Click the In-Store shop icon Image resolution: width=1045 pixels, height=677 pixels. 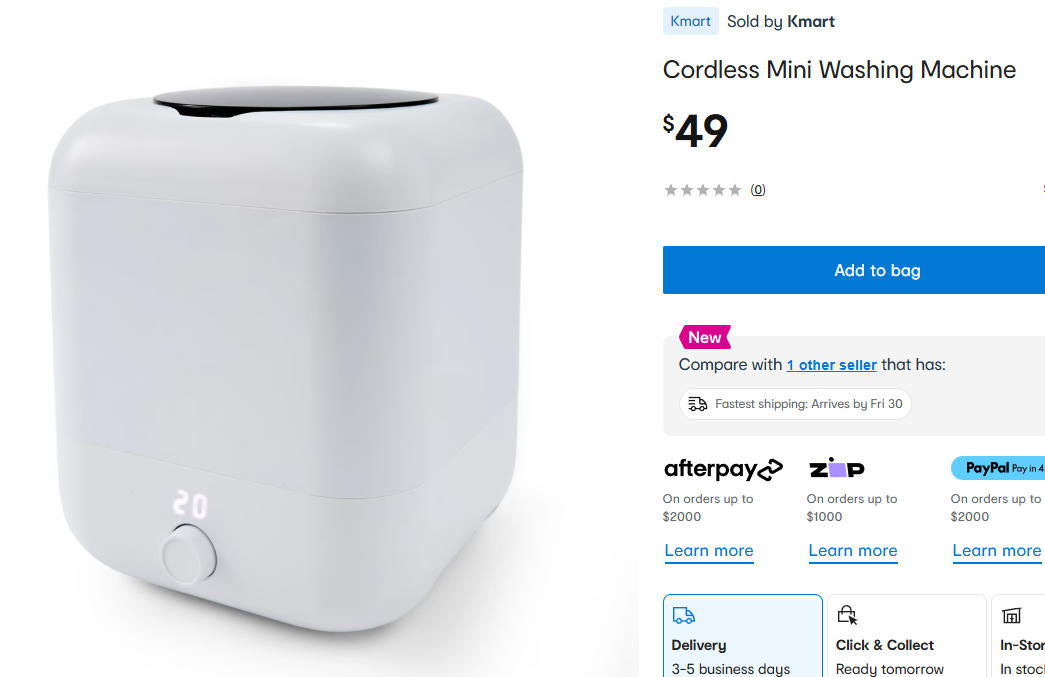1011,615
